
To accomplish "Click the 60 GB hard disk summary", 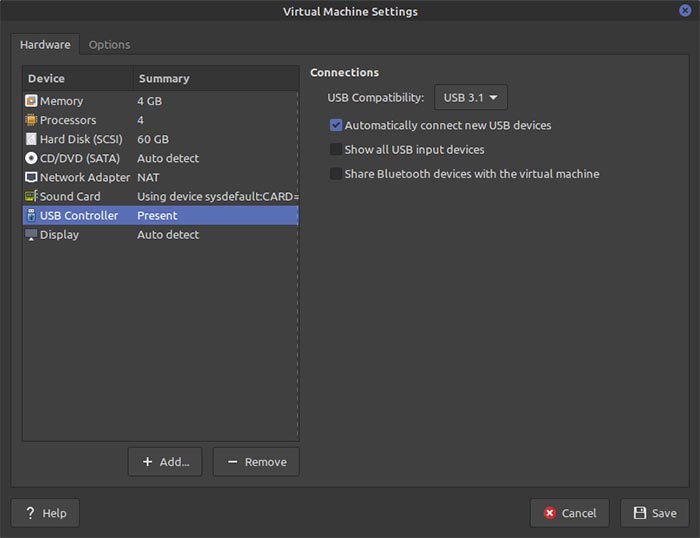I will (153, 139).
